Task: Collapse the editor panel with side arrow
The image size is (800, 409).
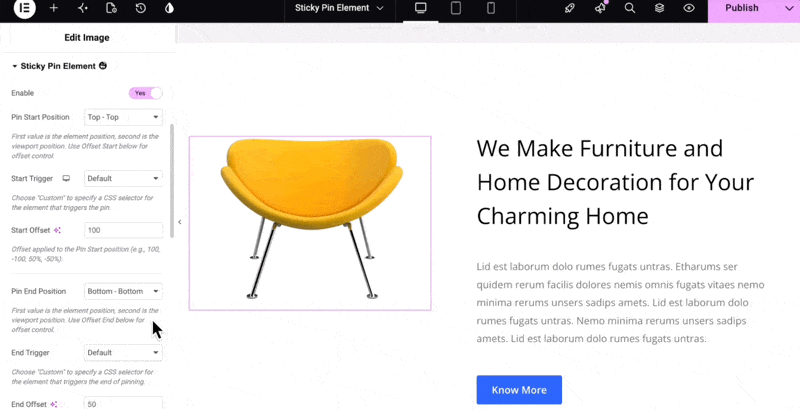Action: [180, 222]
